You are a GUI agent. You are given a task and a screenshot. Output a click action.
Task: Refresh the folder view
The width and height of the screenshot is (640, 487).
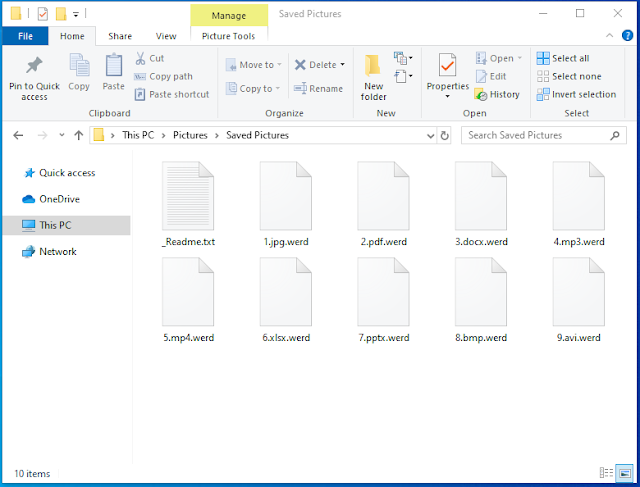click(444, 136)
